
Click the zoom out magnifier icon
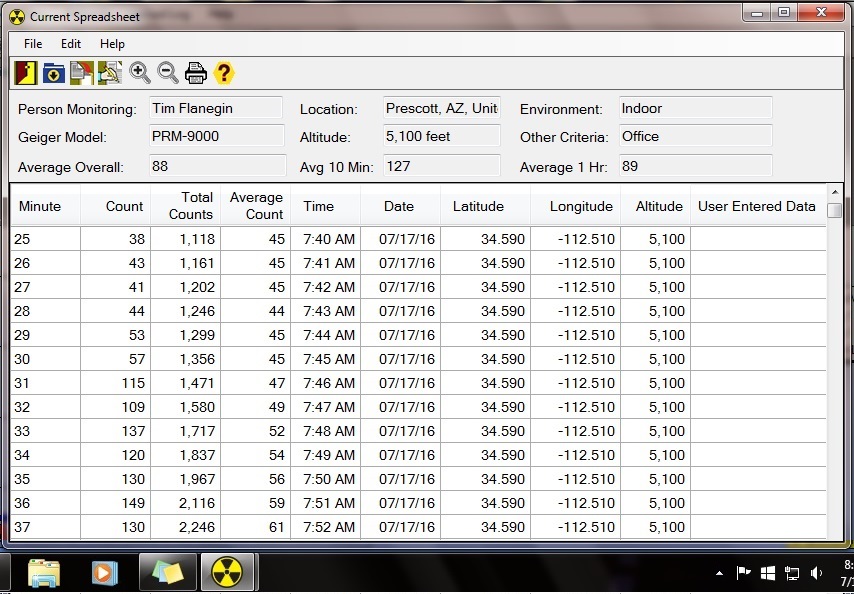(x=168, y=73)
